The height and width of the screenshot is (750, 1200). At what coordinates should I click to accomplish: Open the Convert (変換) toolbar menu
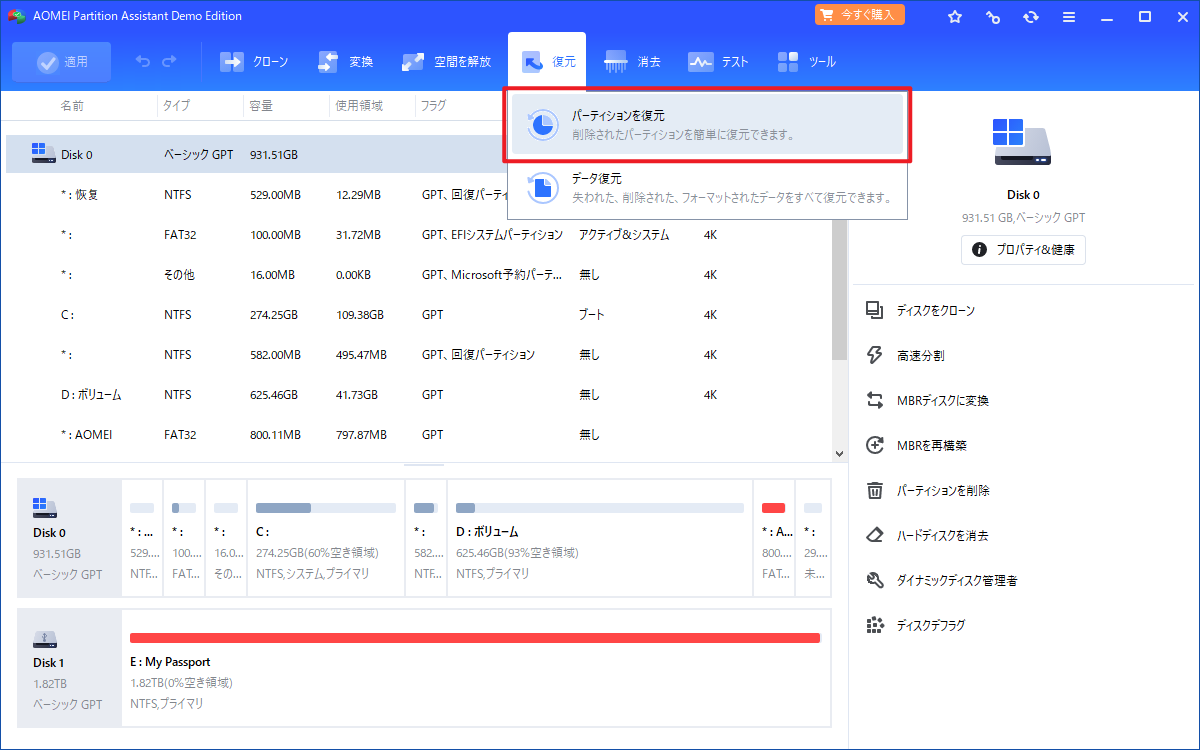345,62
